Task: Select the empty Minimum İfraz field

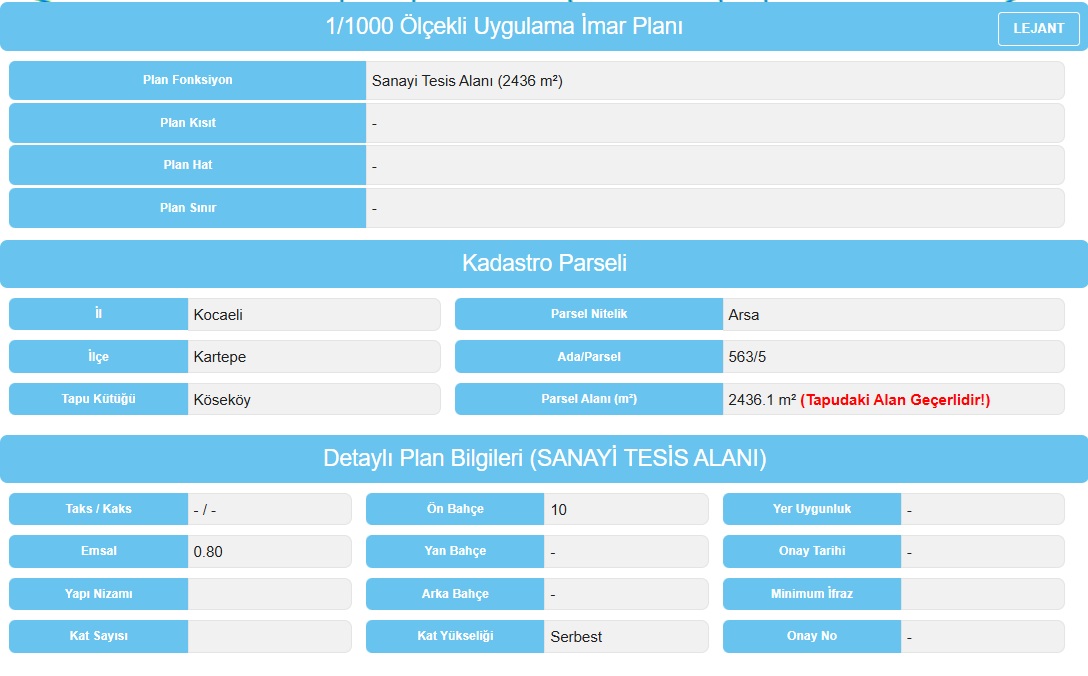Action: [981, 594]
